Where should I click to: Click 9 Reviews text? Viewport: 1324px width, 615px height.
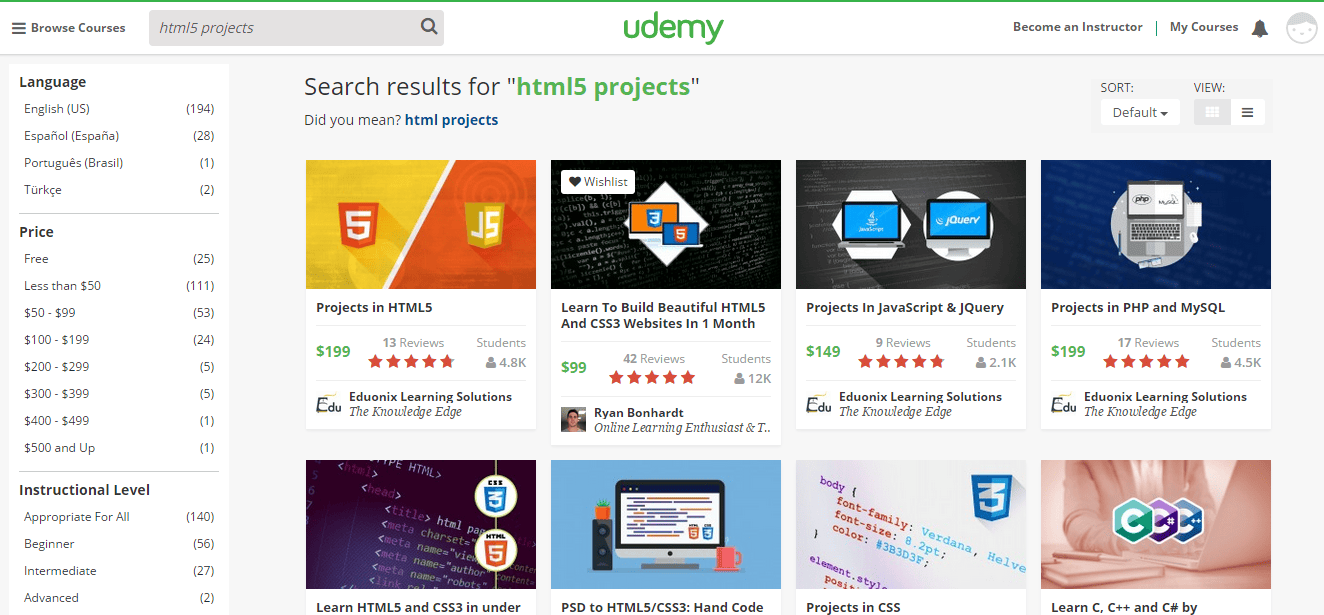click(903, 342)
